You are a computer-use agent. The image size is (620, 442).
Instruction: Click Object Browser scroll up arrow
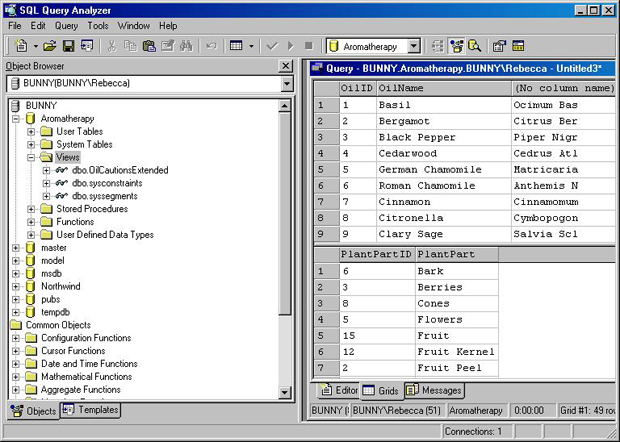coord(285,106)
